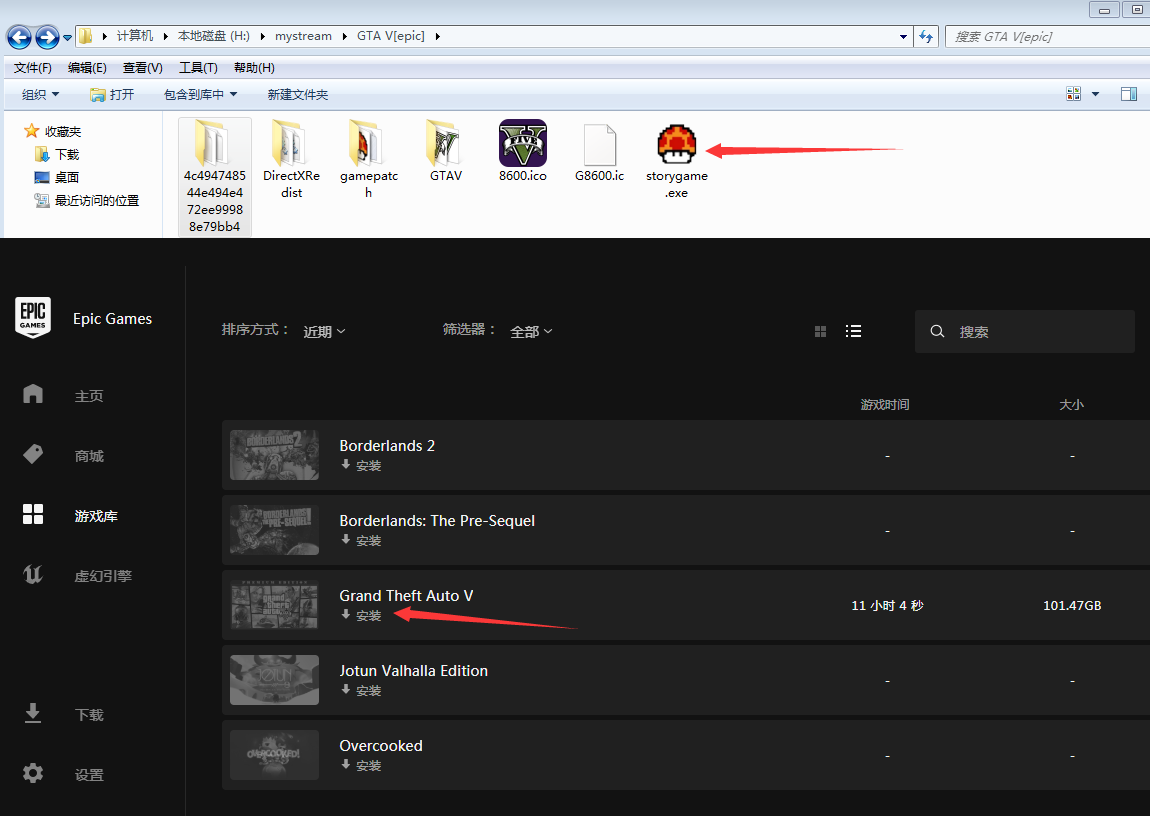This screenshot has height=816, width=1150.
Task: Click Borderlands: The Pre-Sequel thumbnail
Action: [274, 530]
